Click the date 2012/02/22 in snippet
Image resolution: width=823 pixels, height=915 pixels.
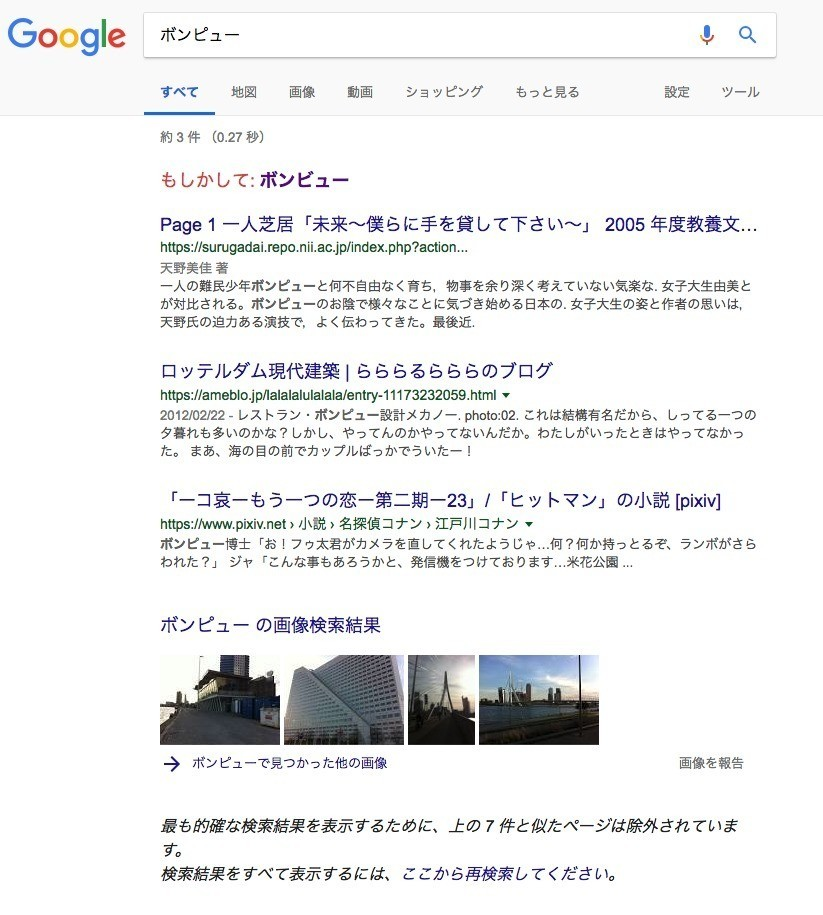[x=193, y=415]
